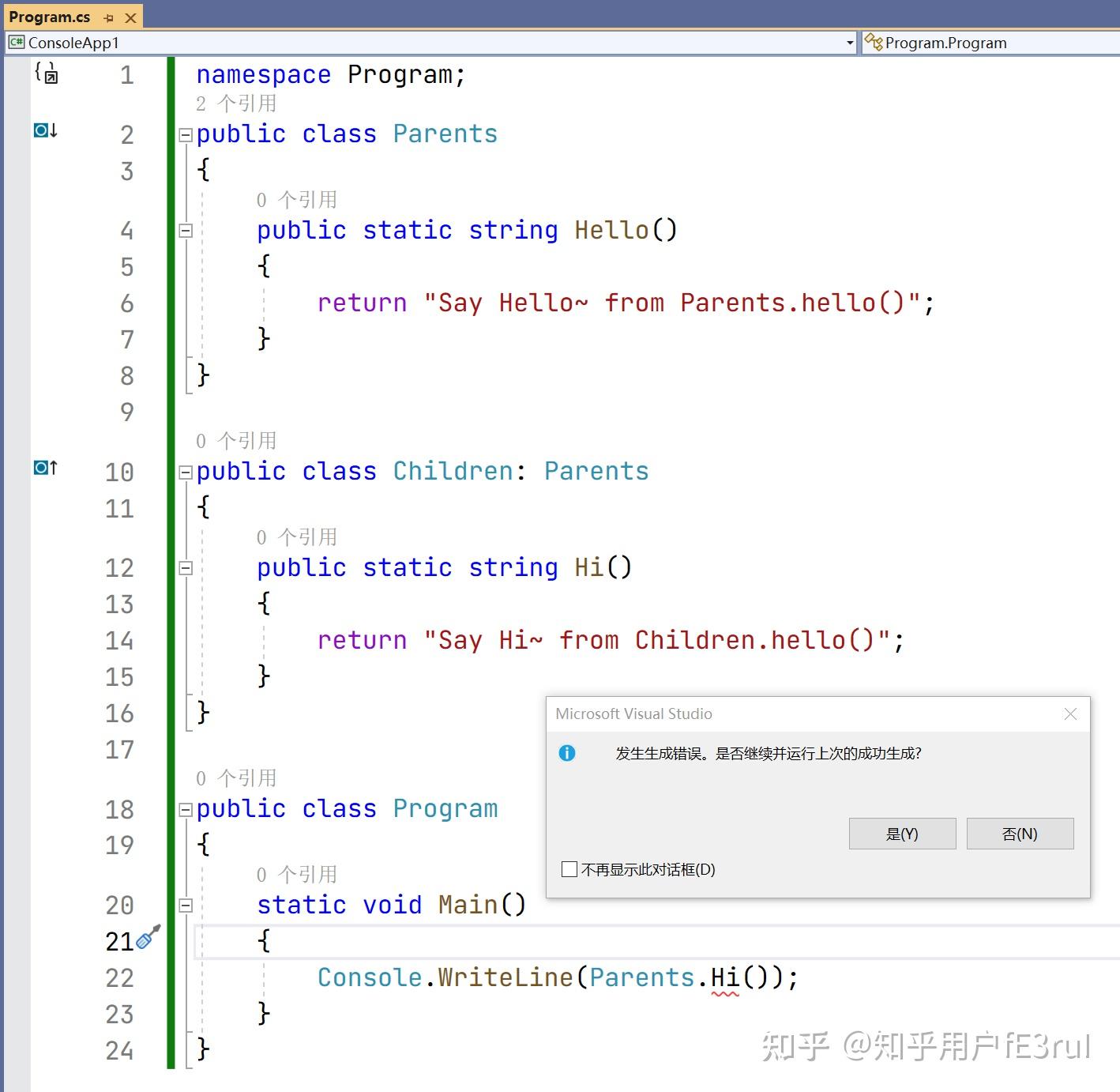Click the 否(N) button
Image resolution: width=1120 pixels, height=1092 pixels.
click(x=1020, y=834)
